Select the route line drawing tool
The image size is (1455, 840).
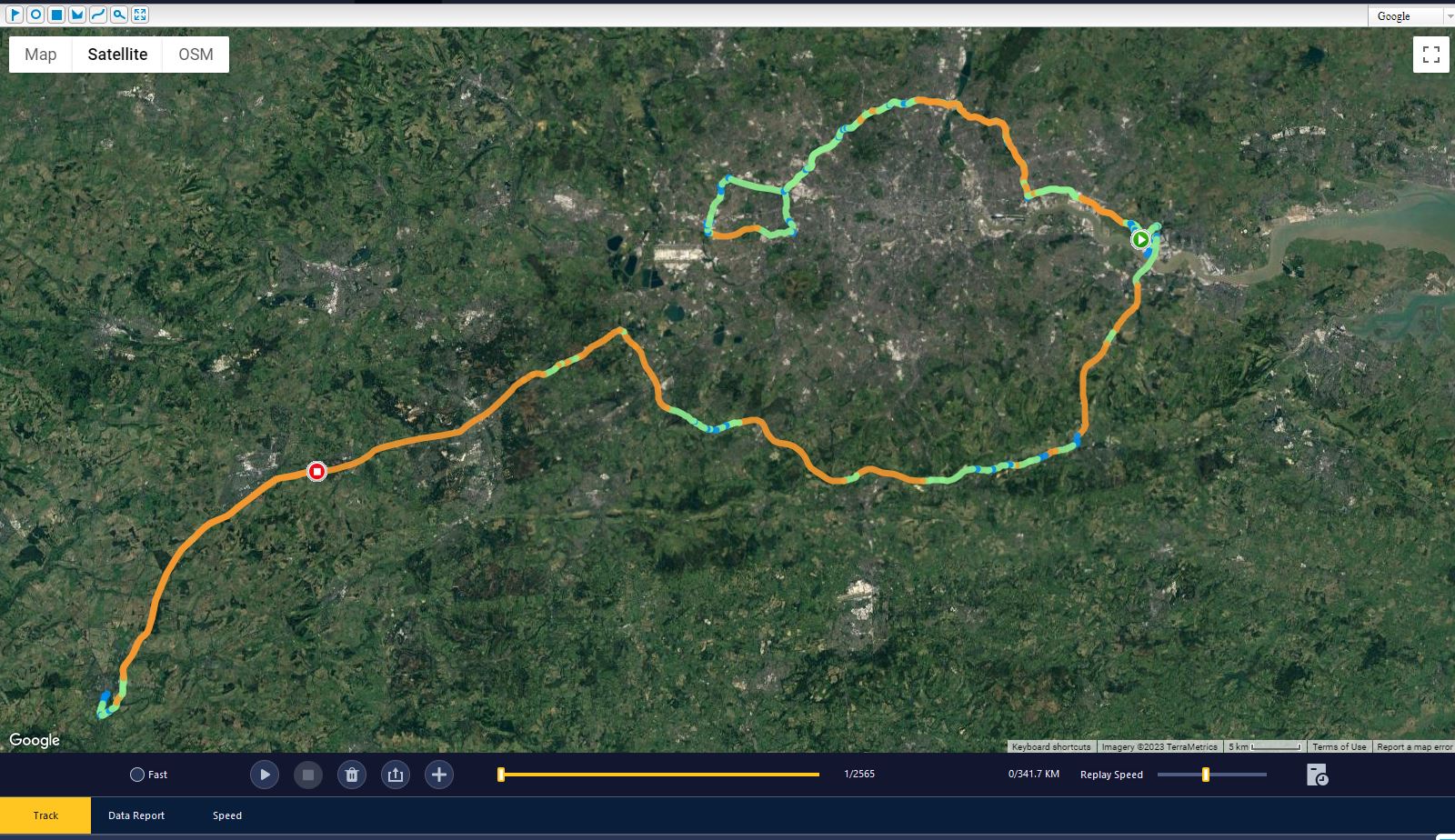click(x=98, y=15)
